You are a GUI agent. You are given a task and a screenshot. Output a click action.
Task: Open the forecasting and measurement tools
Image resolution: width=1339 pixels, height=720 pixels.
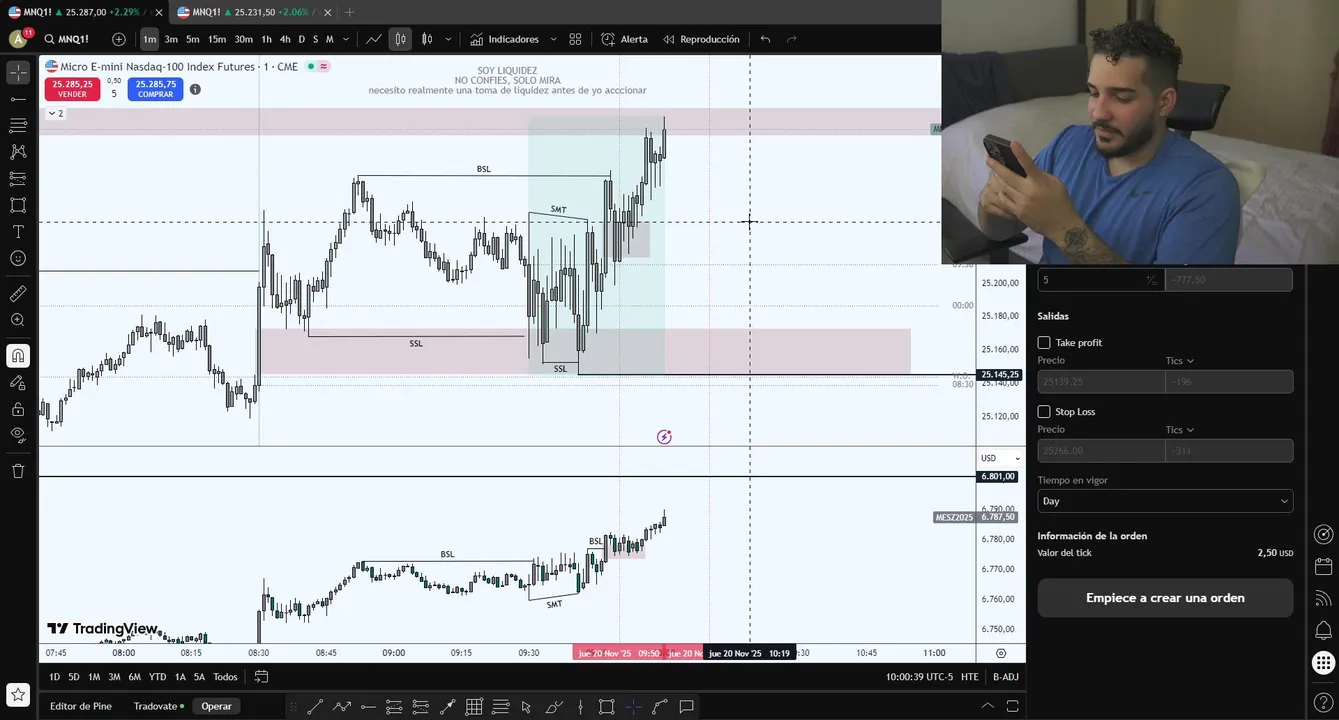click(18, 178)
